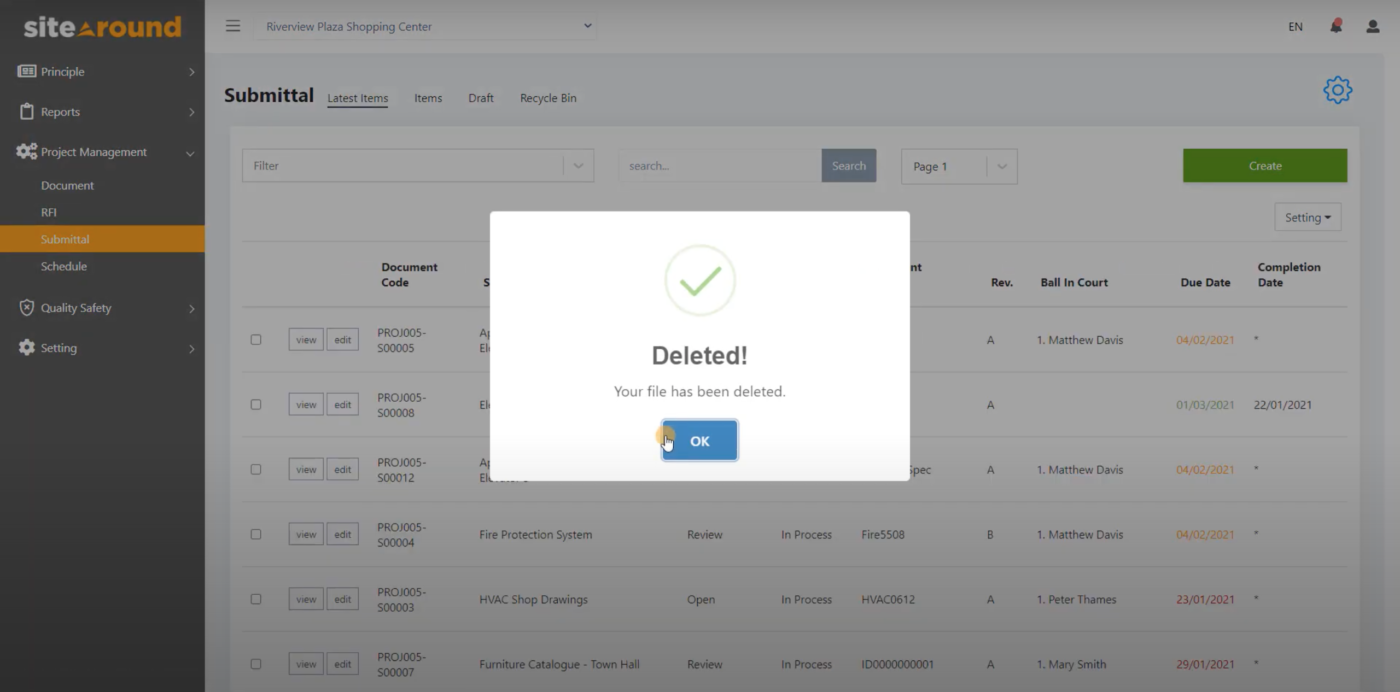Switch to the Draft tab
The width and height of the screenshot is (1400, 692).
481,98
